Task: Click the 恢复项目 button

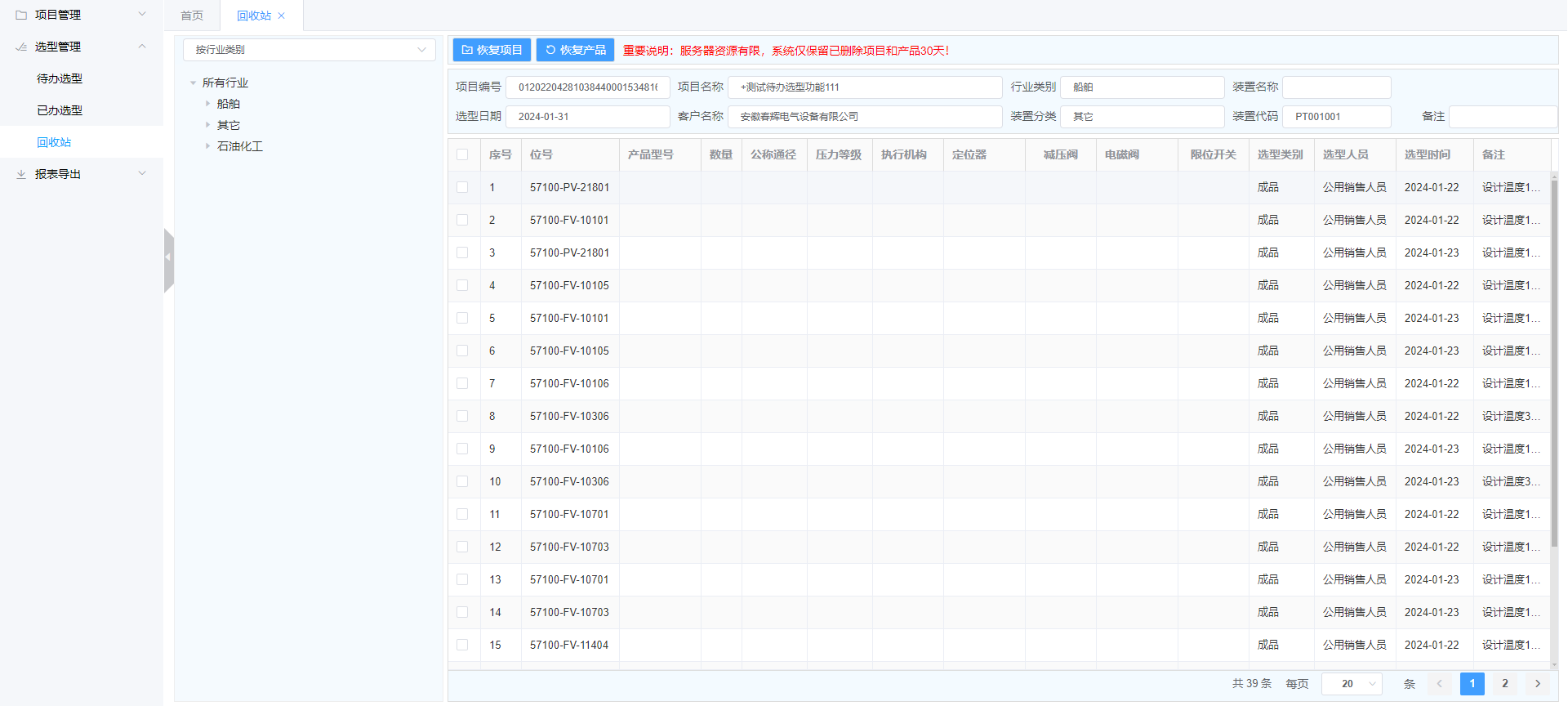Action: point(492,50)
